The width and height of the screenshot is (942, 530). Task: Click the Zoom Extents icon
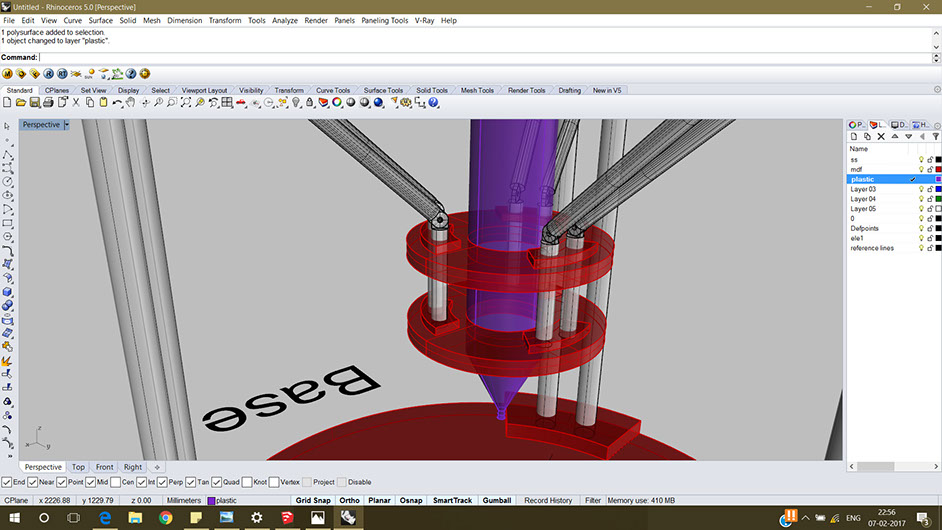point(186,103)
